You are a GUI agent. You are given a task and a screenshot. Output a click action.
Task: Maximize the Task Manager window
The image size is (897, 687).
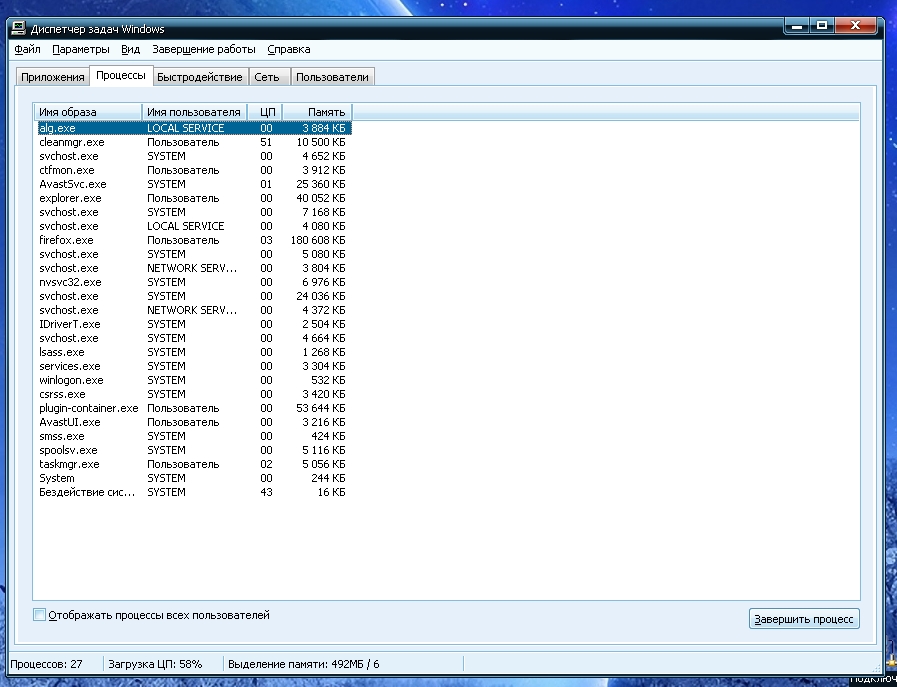pos(823,26)
